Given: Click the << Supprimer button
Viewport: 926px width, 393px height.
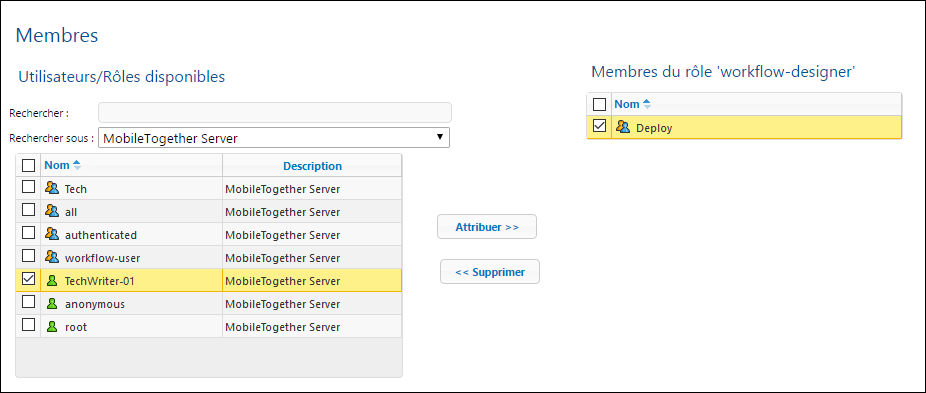Looking at the screenshot, I should [x=490, y=272].
